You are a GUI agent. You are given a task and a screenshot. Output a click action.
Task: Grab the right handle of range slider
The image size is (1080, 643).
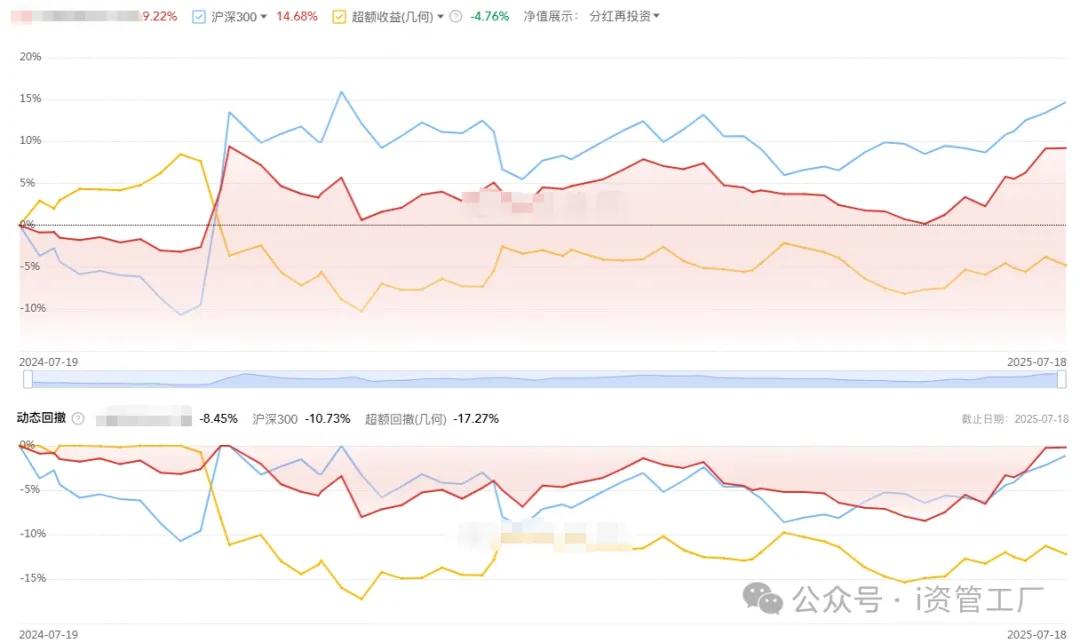pos(1061,379)
